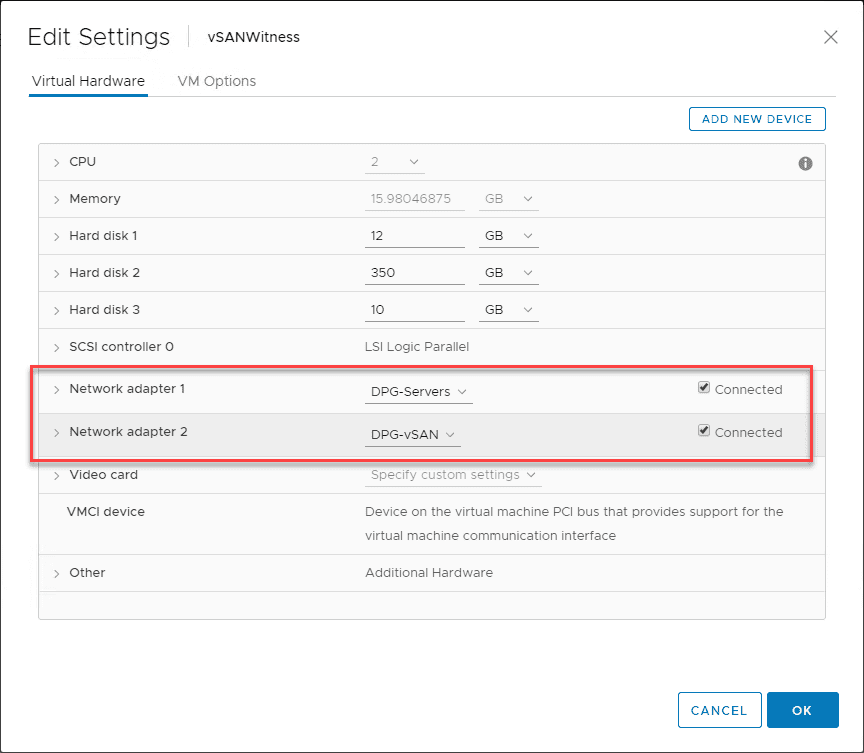
Task: Open the DPG-vSAN network dropdown
Action: pyautogui.click(x=412, y=434)
